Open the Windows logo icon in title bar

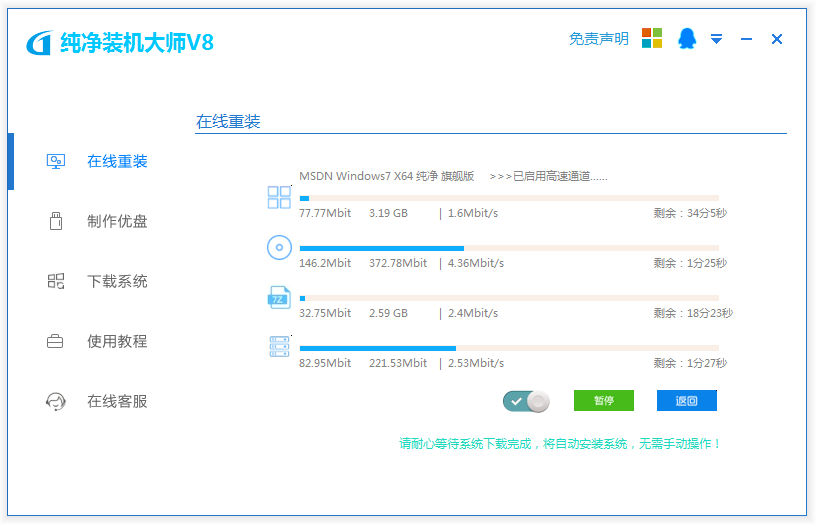pyautogui.click(x=652, y=38)
